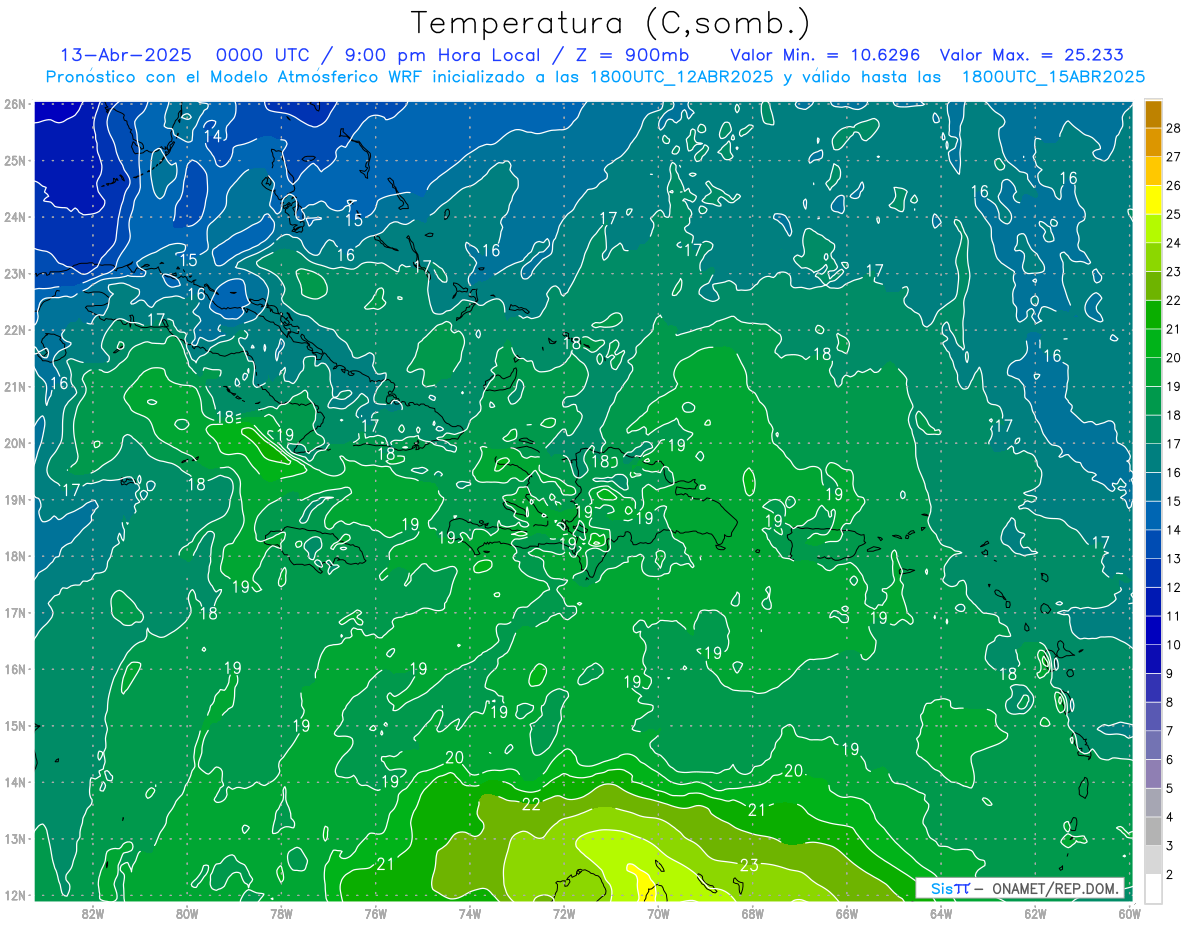
Task: Click legend scale value '25'
Action: [1173, 214]
